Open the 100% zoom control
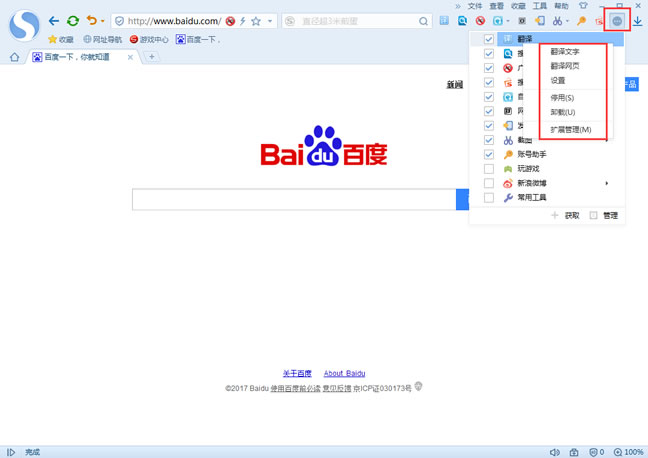648x458 pixels. [x=629, y=452]
